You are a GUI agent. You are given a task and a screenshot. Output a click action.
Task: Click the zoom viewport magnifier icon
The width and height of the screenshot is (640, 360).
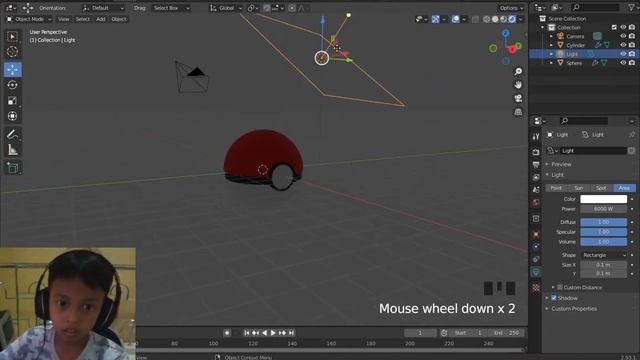tap(518, 71)
